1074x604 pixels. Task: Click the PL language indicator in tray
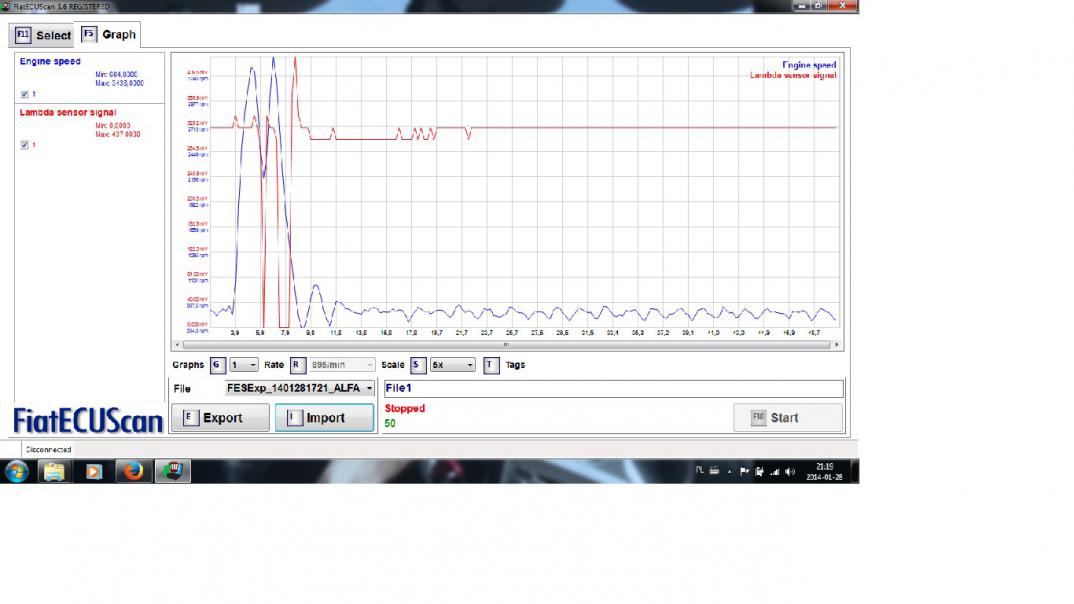coord(699,470)
